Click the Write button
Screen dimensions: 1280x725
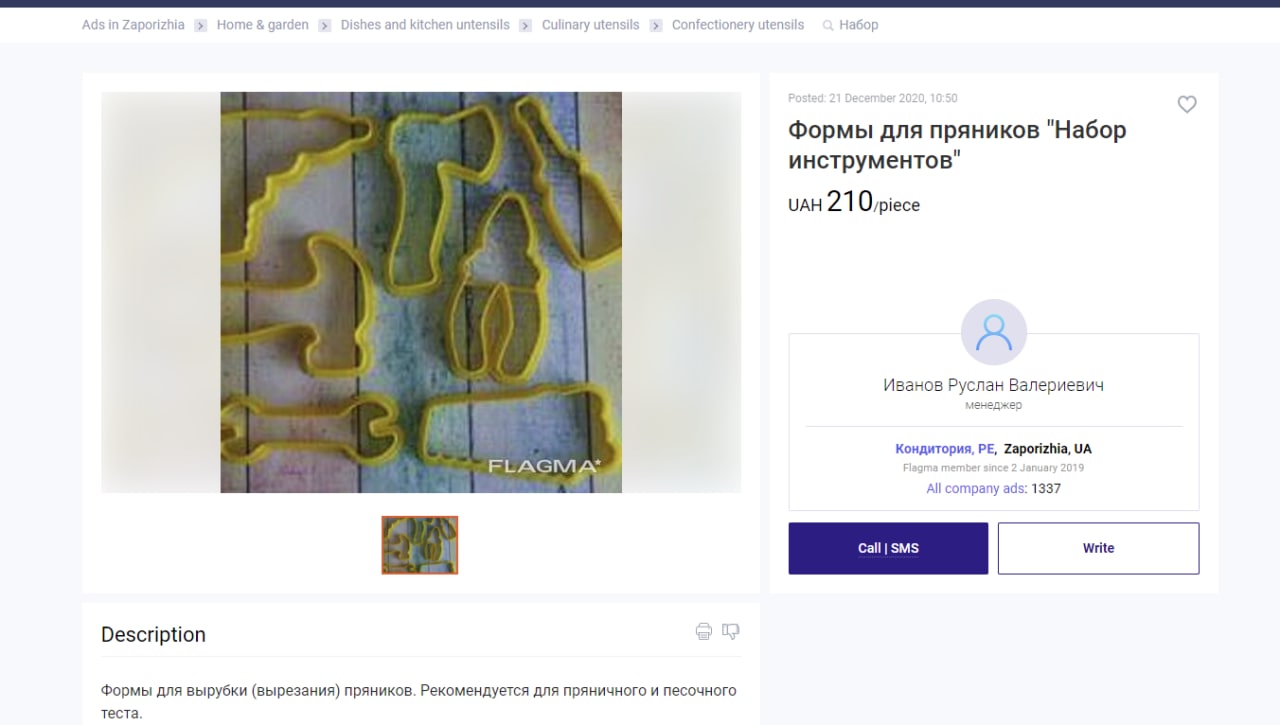pos(1098,548)
